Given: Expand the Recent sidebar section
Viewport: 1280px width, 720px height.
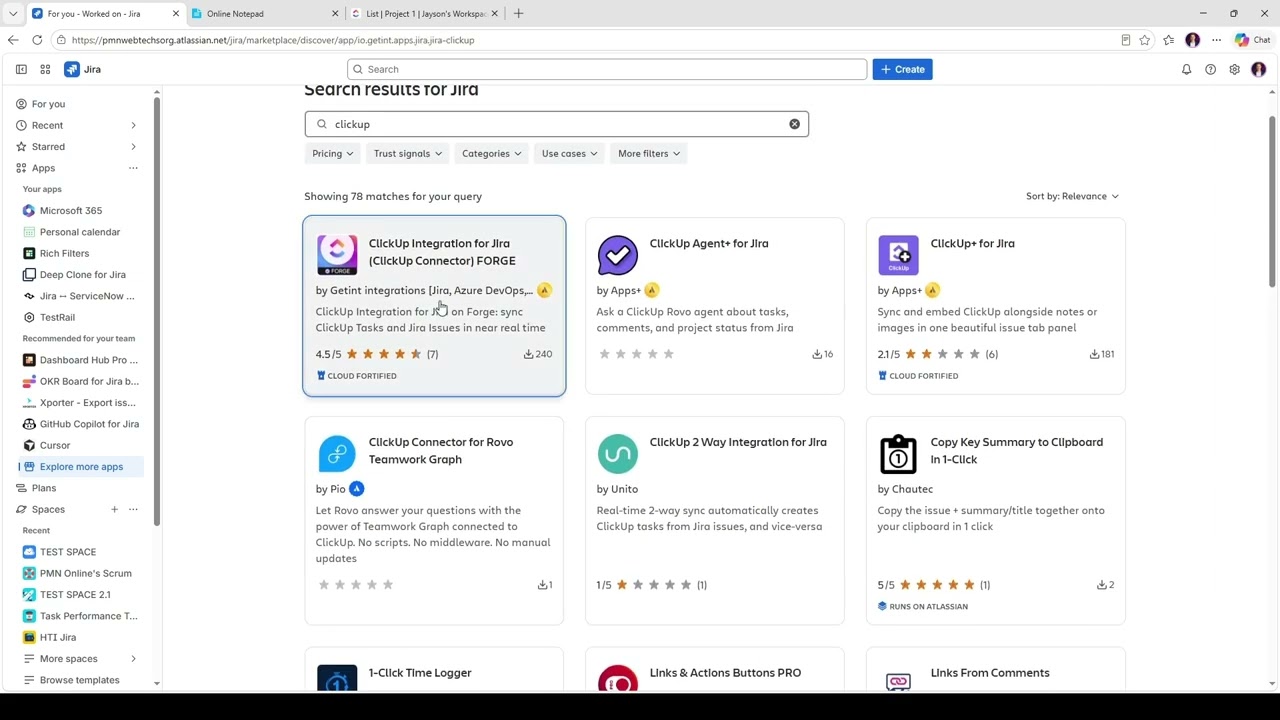Looking at the screenshot, I should tap(133, 126).
